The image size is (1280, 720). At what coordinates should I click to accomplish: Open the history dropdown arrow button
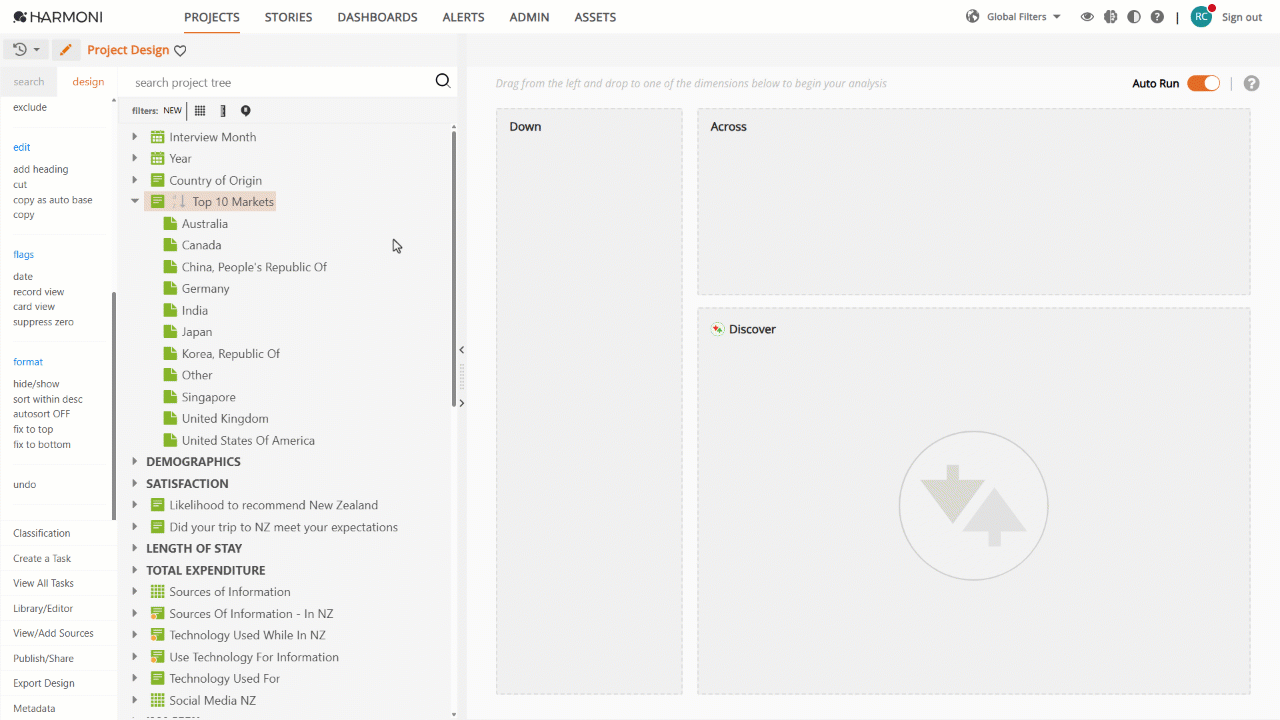(x=27, y=50)
